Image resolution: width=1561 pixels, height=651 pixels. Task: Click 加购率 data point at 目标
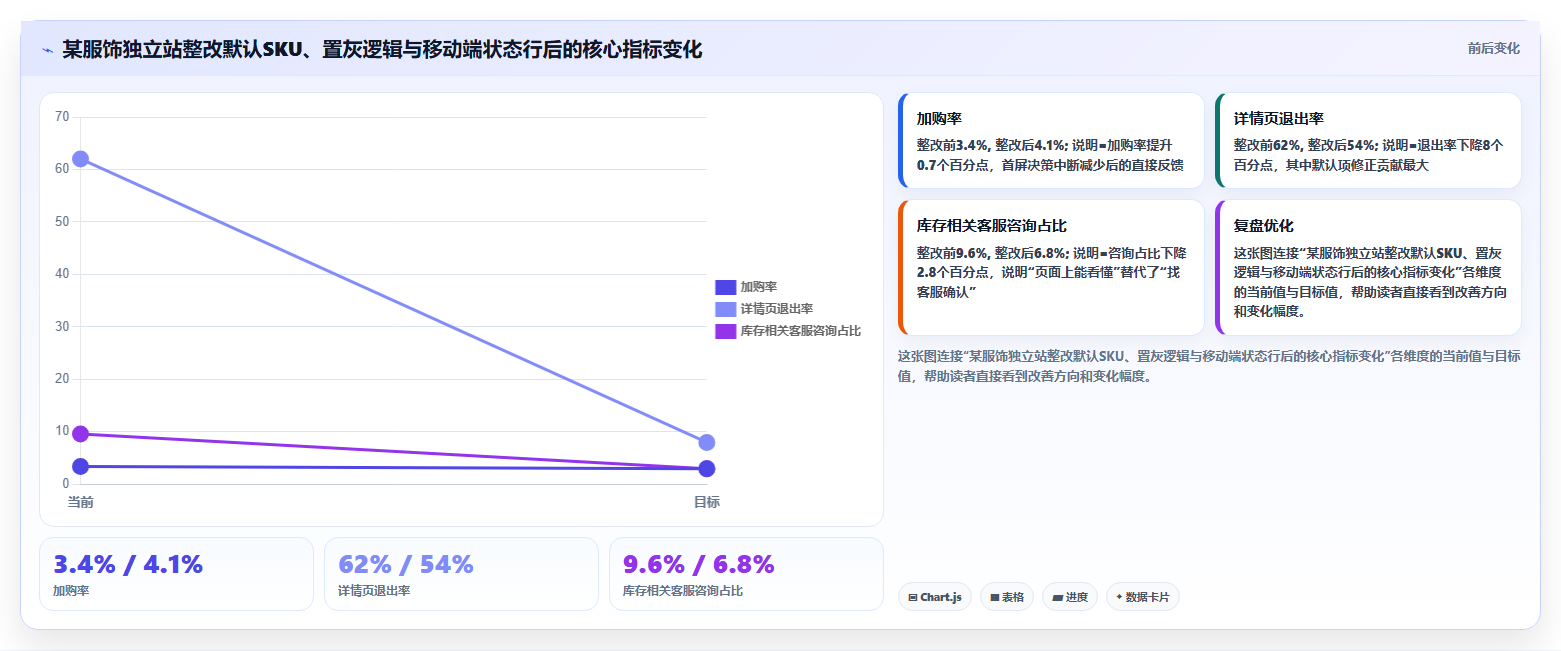[706, 469]
